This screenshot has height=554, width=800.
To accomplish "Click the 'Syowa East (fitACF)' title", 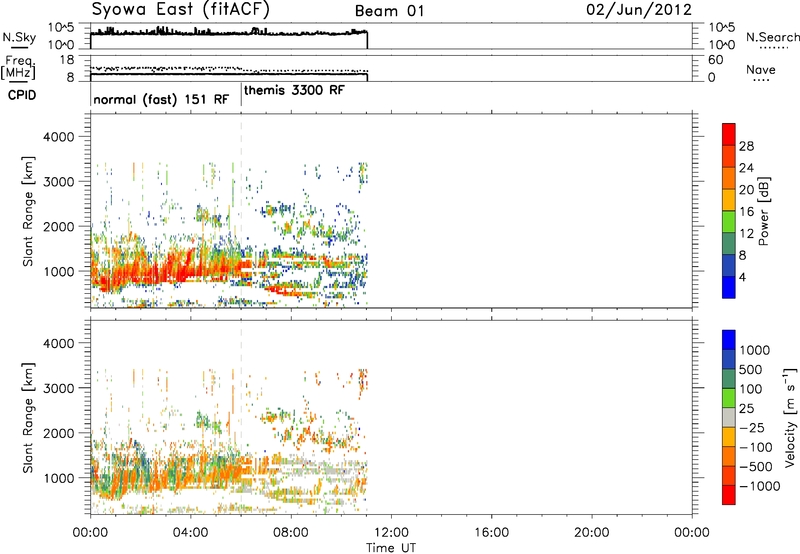I will [180, 9].
